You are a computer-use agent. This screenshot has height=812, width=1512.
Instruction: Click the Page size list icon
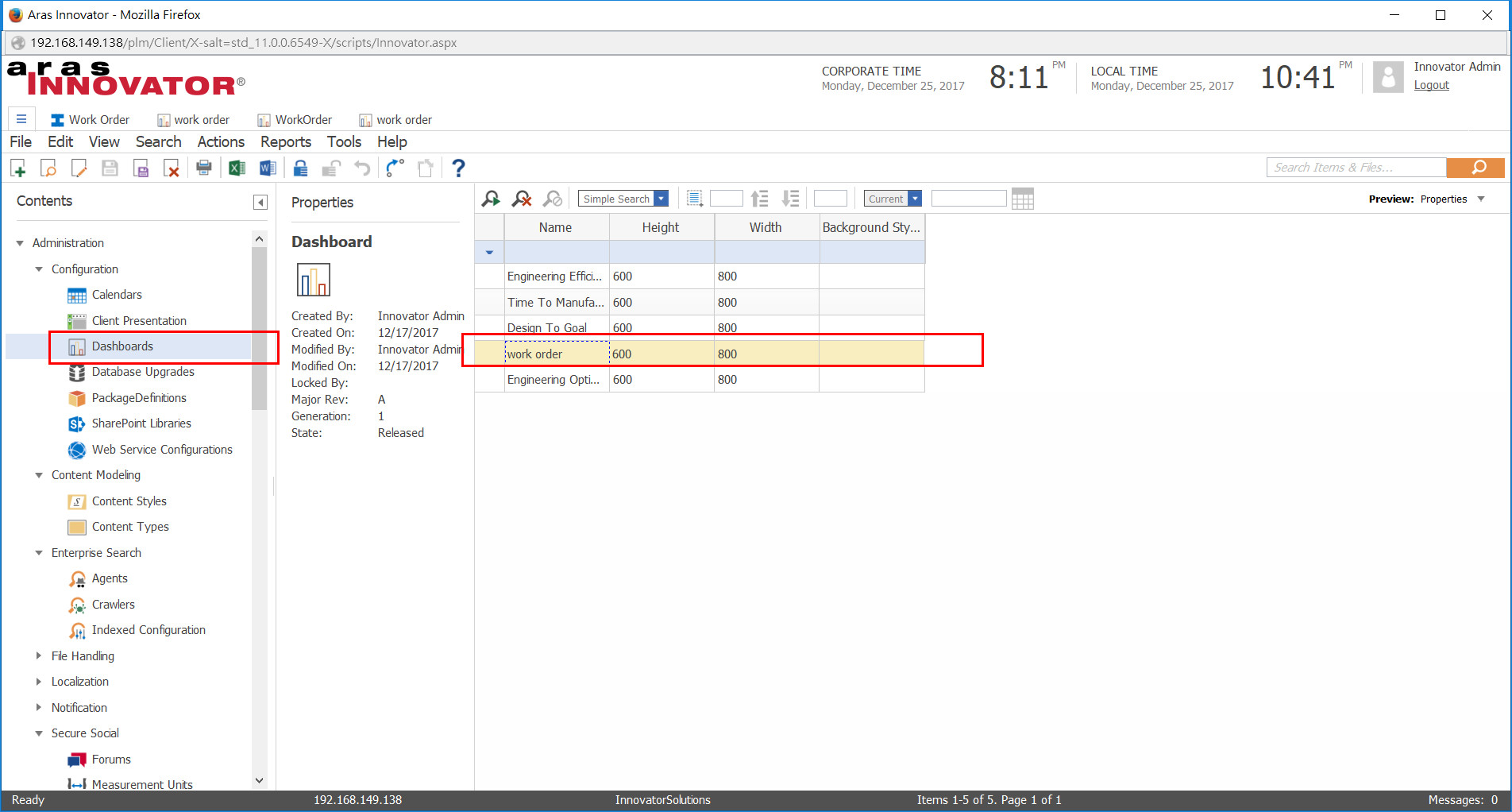tap(695, 199)
